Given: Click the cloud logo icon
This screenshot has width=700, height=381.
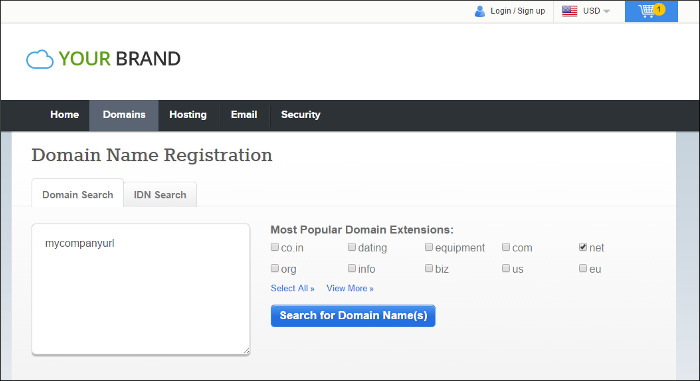Looking at the screenshot, I should coord(40,59).
